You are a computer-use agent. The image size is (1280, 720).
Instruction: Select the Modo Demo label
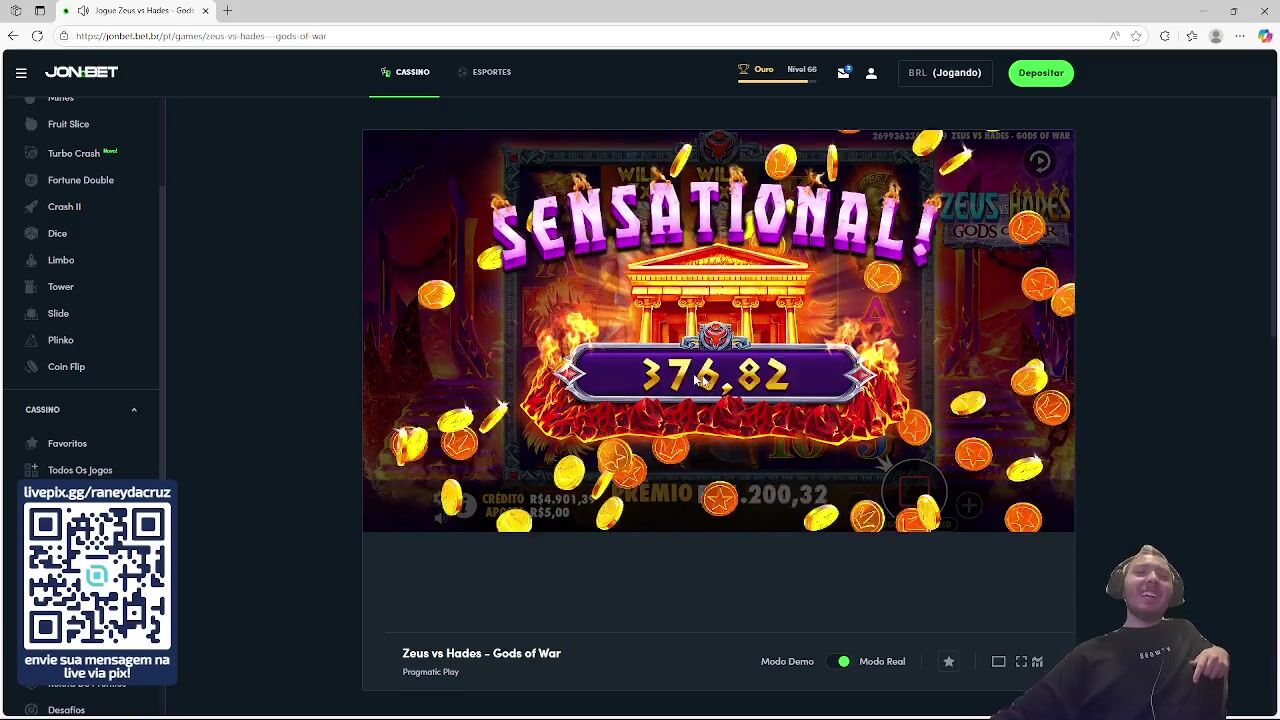click(x=787, y=661)
